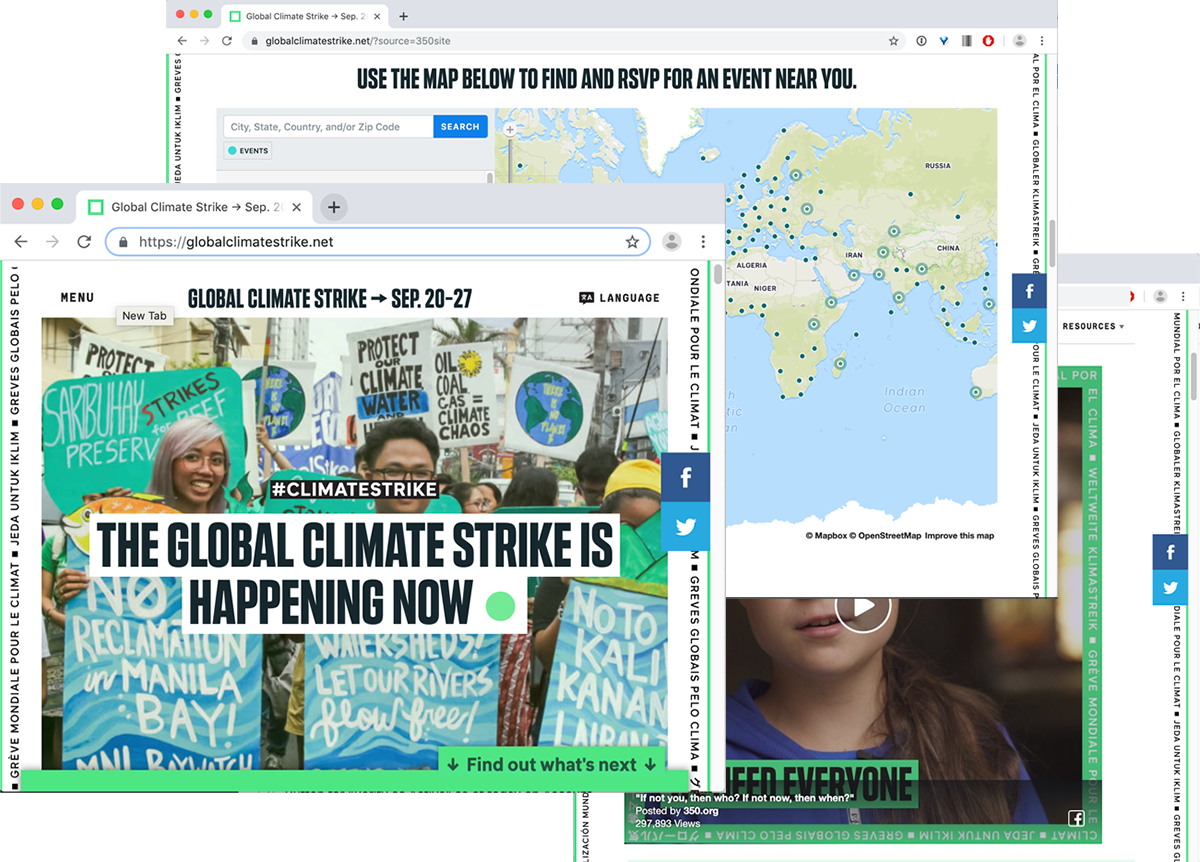
Task: Open a new tab in the map window
Action: tap(404, 16)
